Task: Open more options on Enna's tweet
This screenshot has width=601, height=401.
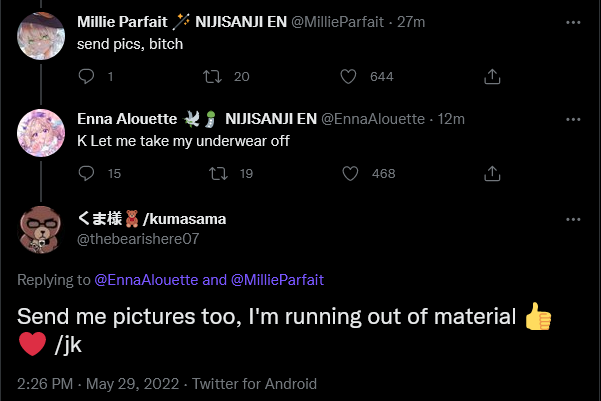Action: point(571,118)
